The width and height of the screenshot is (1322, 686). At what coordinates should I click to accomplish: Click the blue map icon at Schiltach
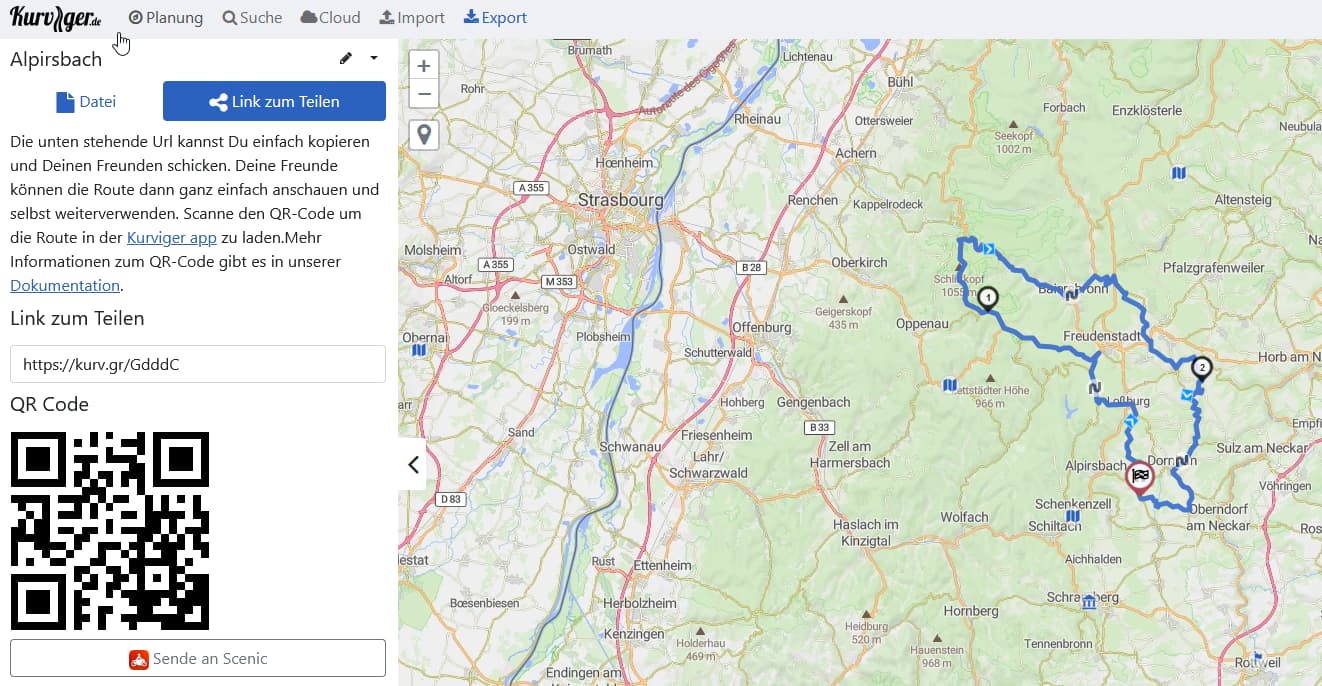click(1073, 516)
